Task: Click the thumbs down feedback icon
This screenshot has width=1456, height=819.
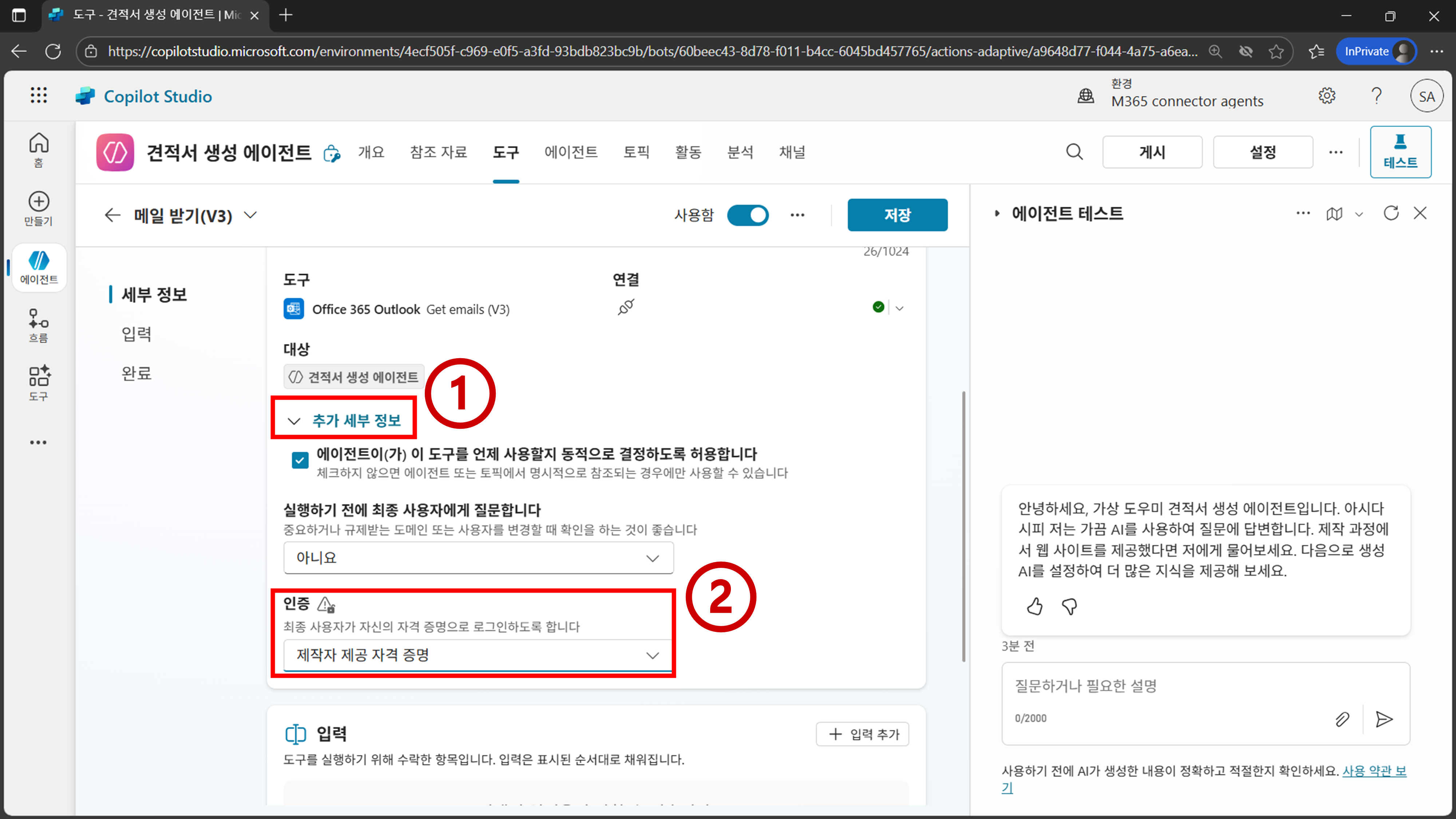Action: (x=1069, y=606)
